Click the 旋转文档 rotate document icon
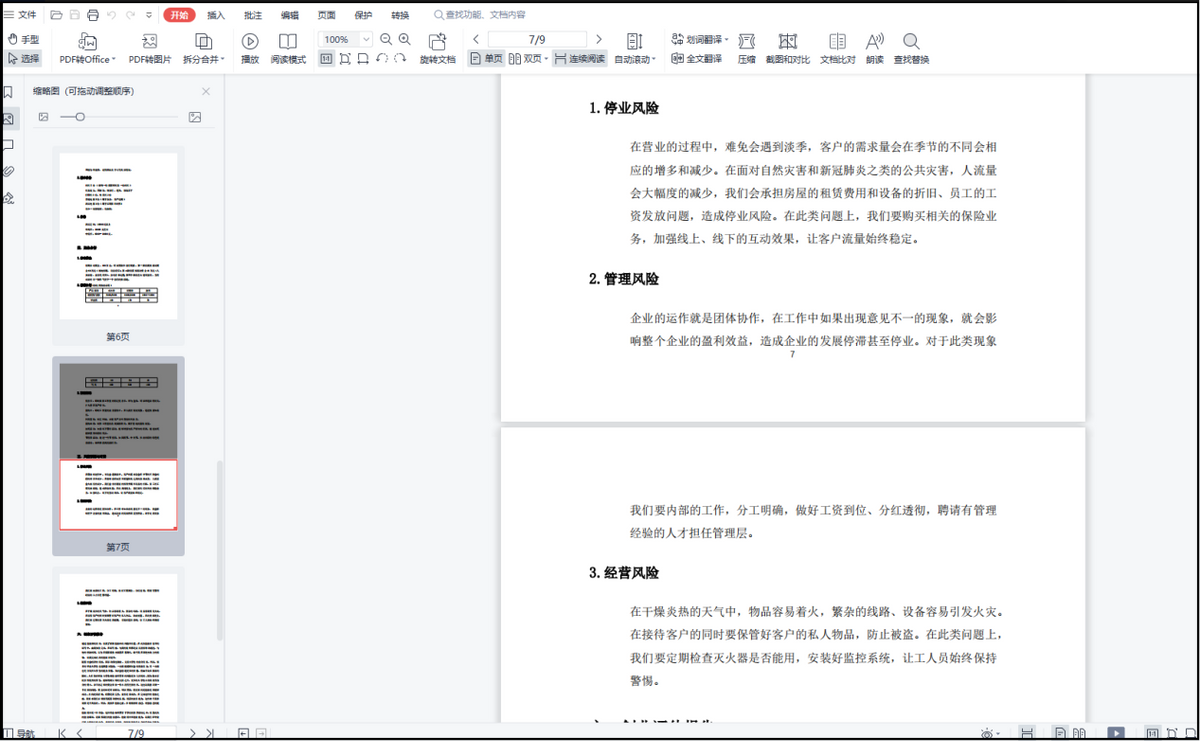Viewport: 1200px width, 741px height. click(x=437, y=41)
